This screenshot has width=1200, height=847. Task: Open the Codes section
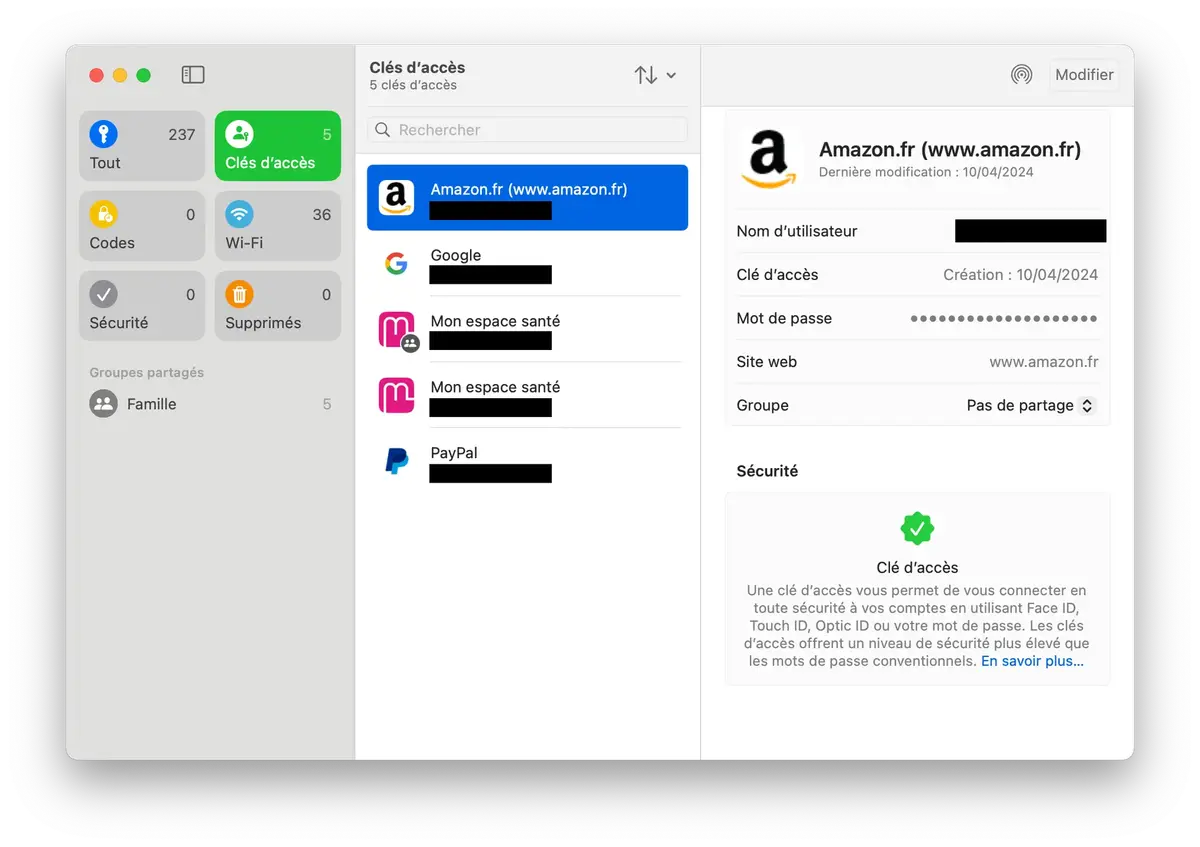coord(141,225)
